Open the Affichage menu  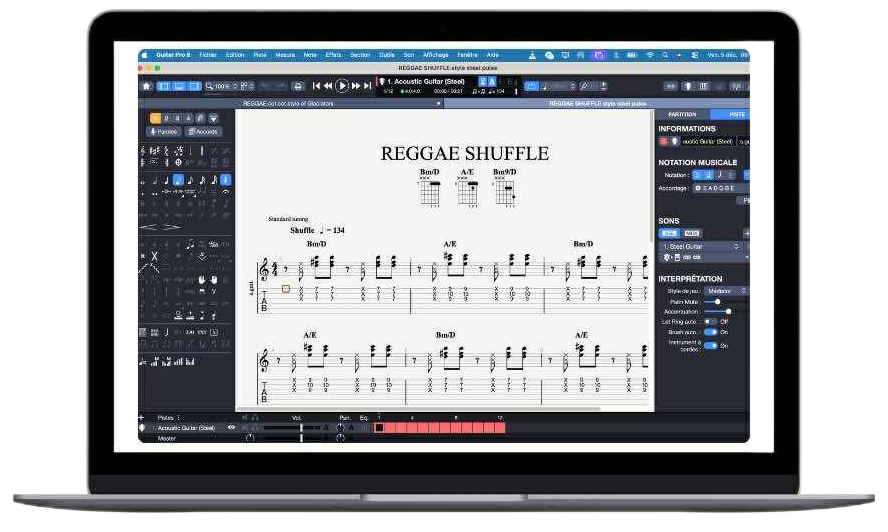[436, 55]
